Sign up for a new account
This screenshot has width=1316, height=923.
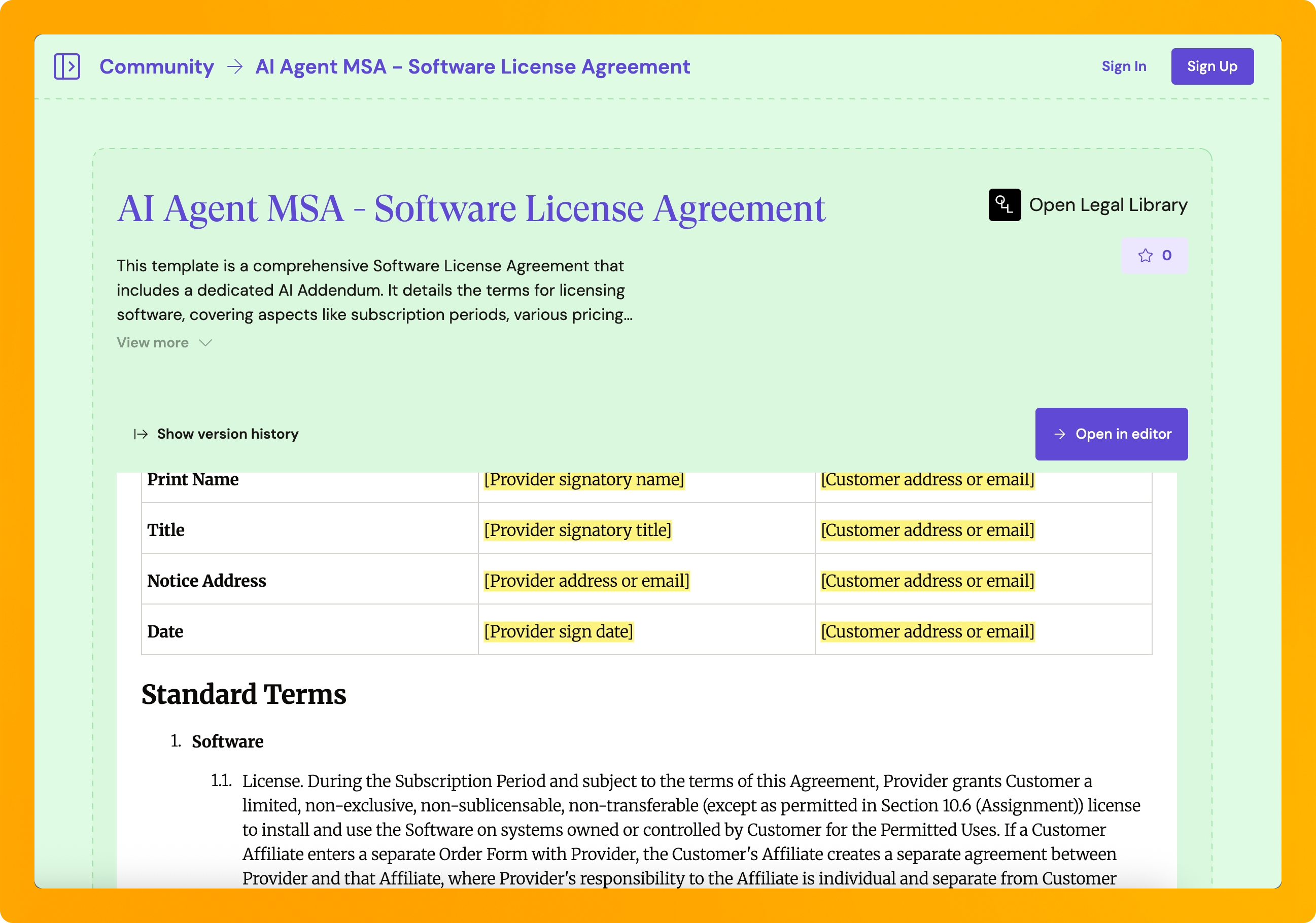tap(1211, 66)
